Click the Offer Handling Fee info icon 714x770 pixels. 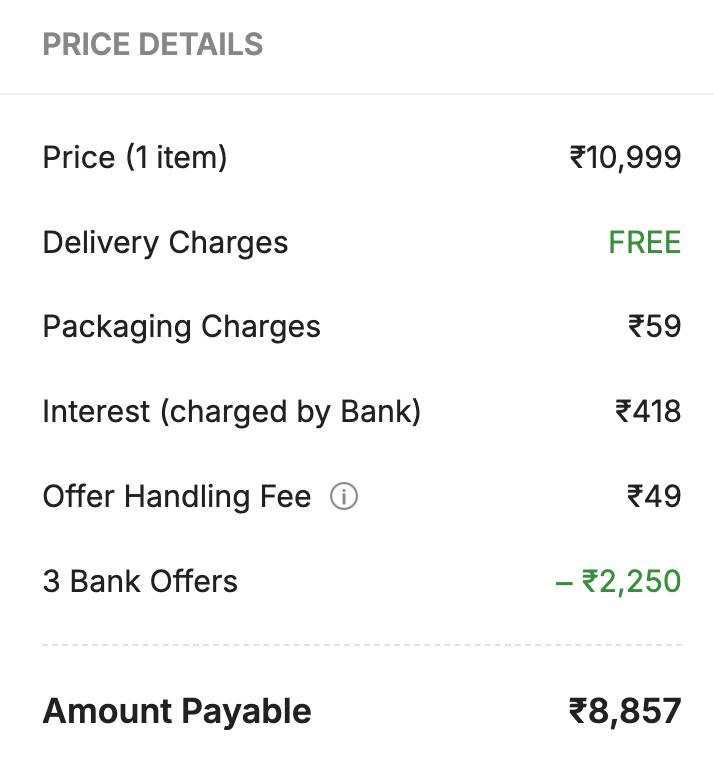(x=344, y=496)
